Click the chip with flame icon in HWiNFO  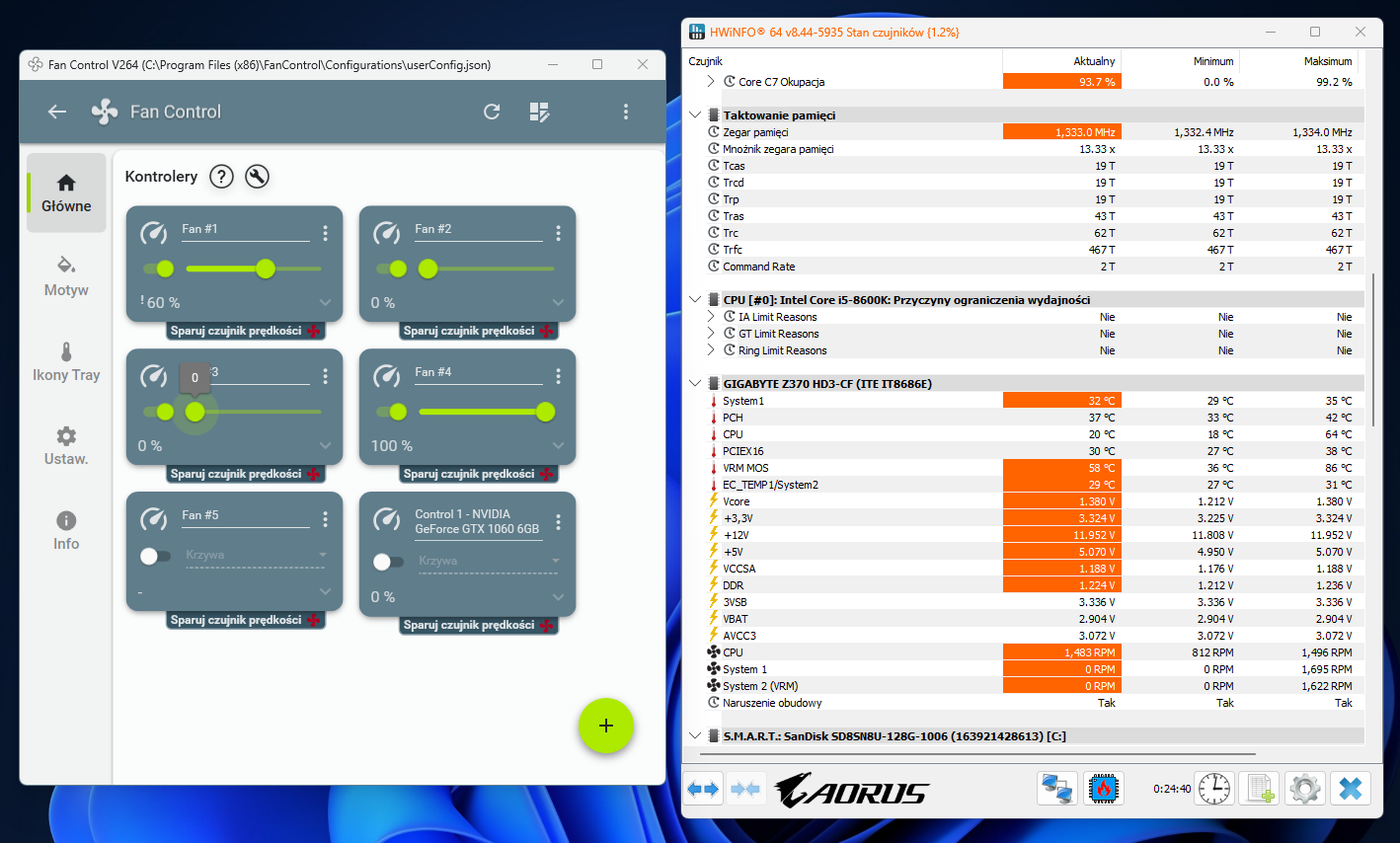[x=1103, y=790]
